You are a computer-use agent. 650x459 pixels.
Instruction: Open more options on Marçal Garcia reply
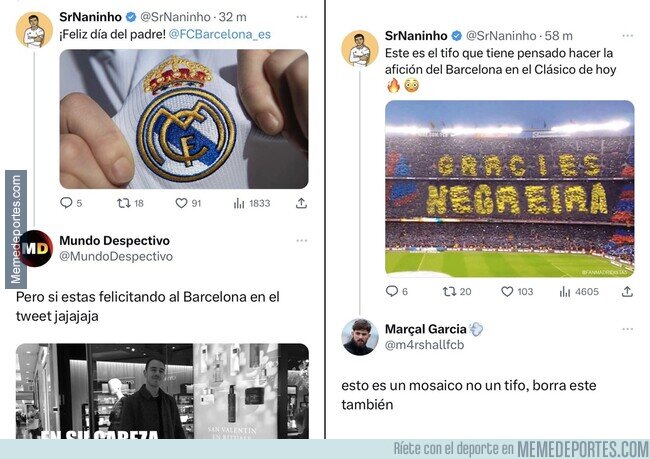click(x=628, y=329)
